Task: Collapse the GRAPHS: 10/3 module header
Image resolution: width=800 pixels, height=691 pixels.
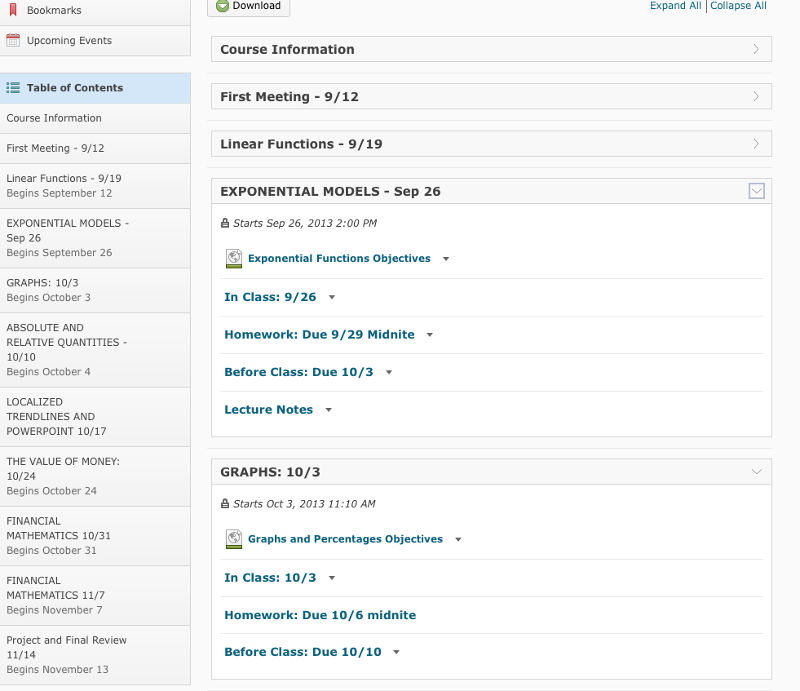Action: [756, 471]
